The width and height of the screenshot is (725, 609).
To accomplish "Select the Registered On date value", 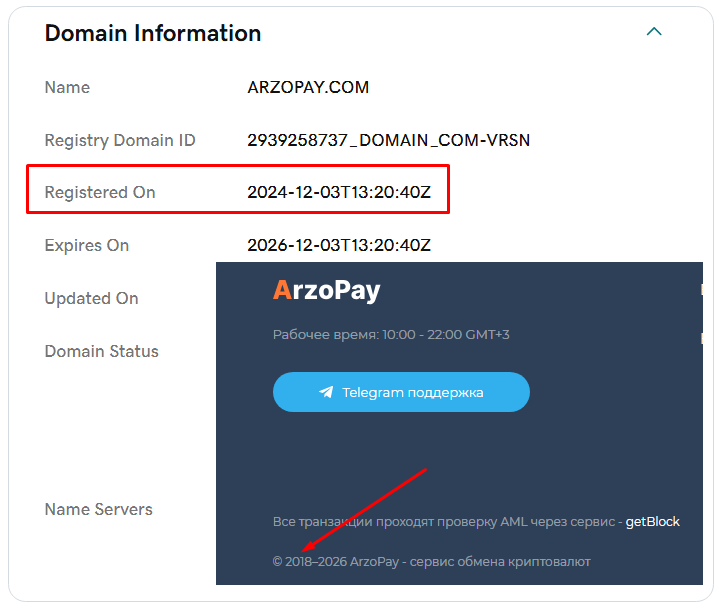I will tap(339, 192).
